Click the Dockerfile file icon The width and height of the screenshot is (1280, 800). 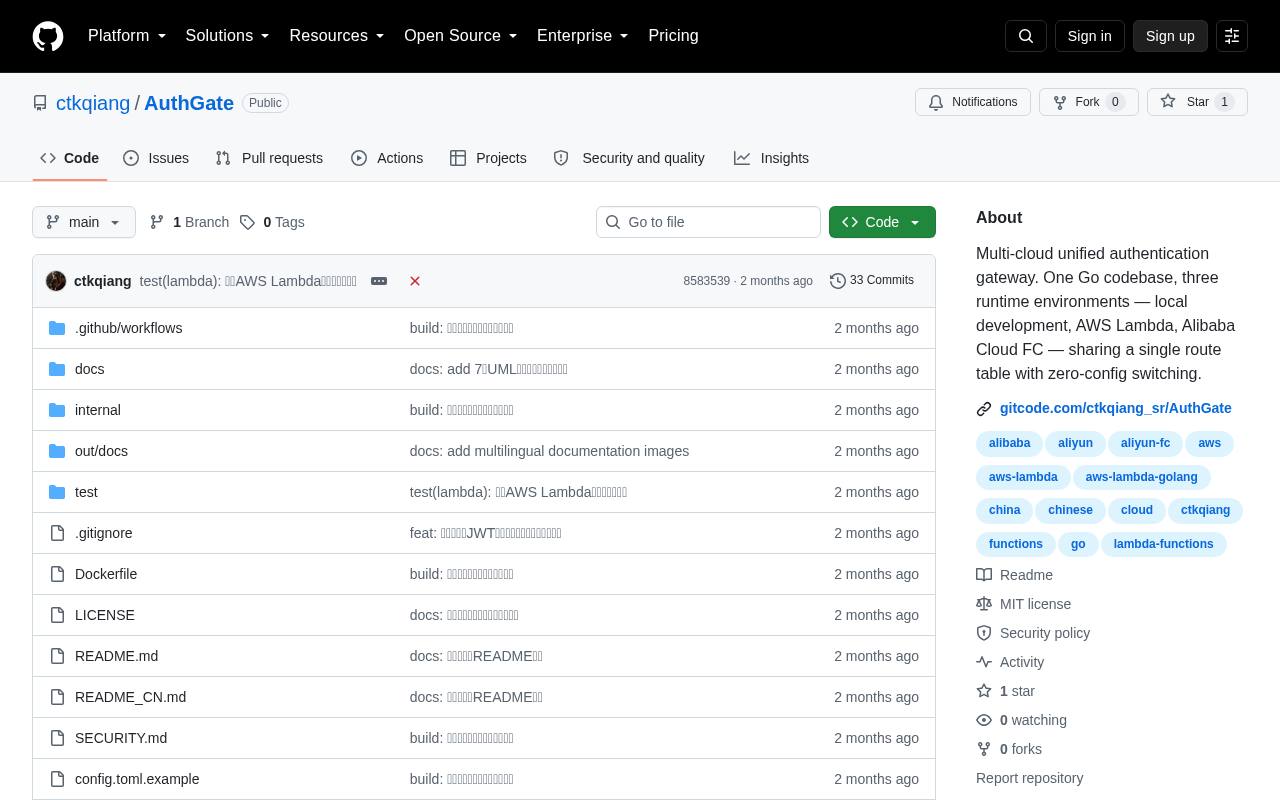pyautogui.click(x=57, y=574)
